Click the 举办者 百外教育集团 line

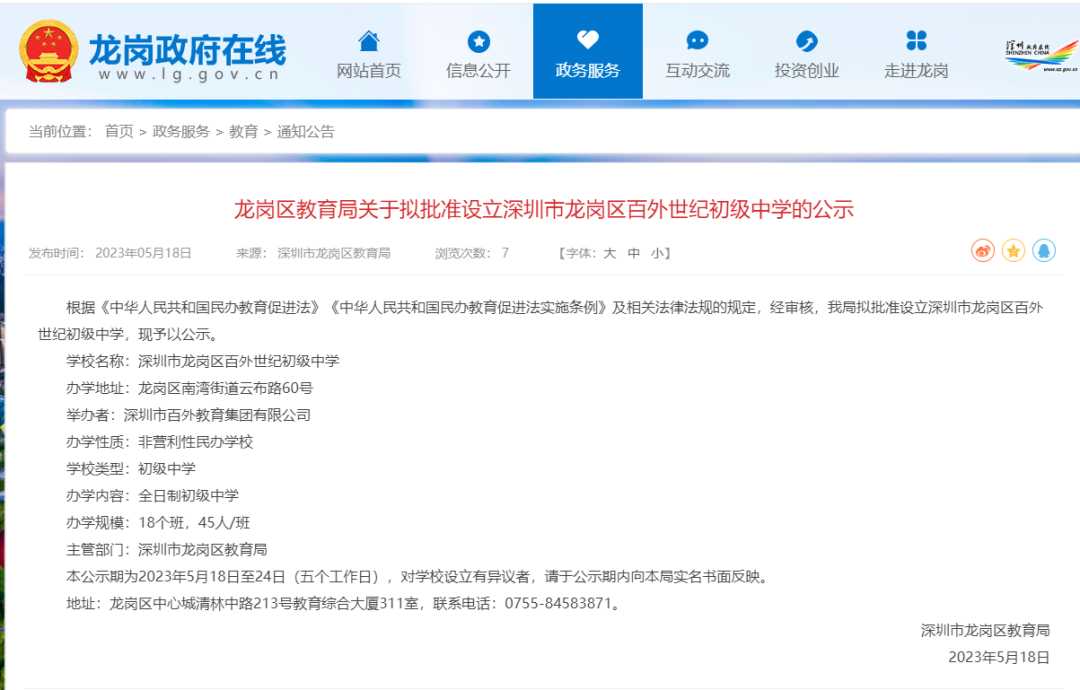pos(188,415)
